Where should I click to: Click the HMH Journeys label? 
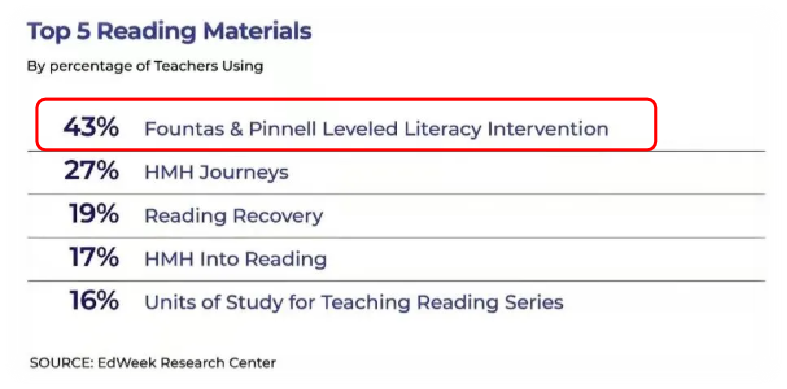(x=217, y=173)
